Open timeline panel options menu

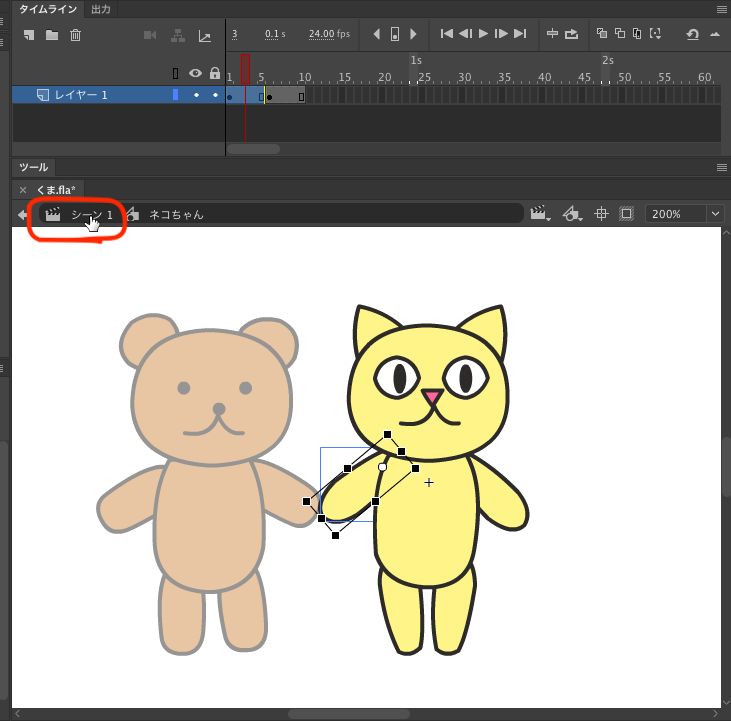pos(721,9)
